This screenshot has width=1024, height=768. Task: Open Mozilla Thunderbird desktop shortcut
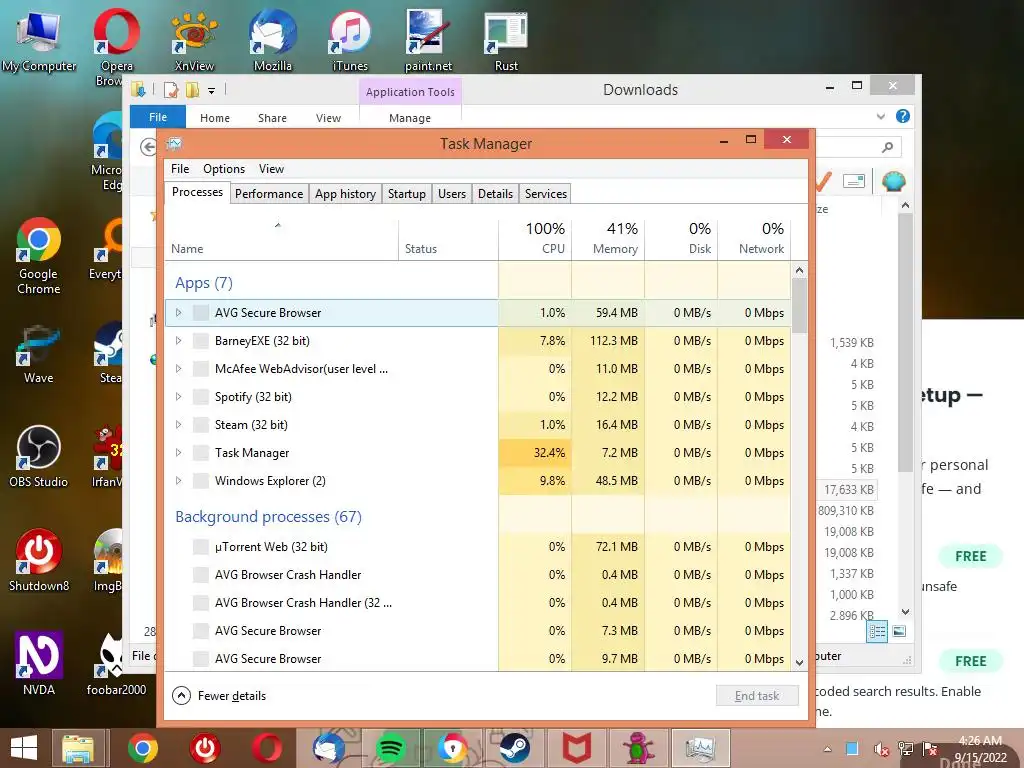[x=272, y=40]
